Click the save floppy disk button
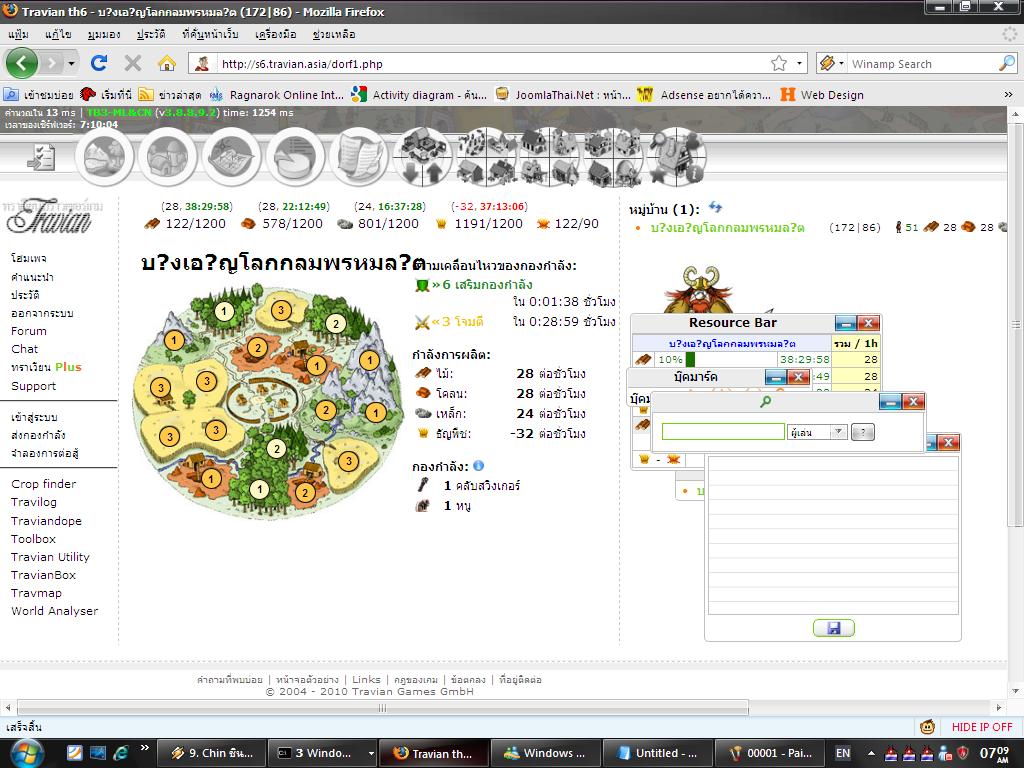The width and height of the screenshot is (1024, 768). pyautogui.click(x=833, y=628)
